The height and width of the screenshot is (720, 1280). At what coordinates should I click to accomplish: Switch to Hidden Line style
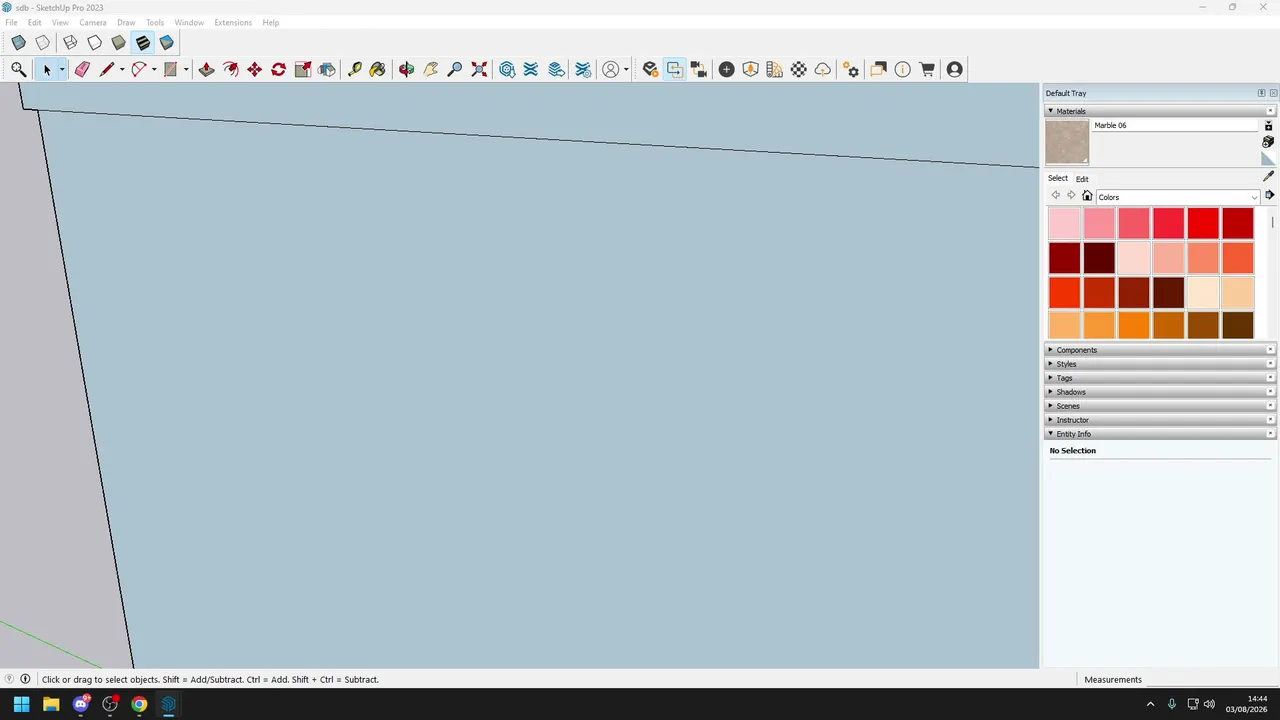tap(94, 43)
